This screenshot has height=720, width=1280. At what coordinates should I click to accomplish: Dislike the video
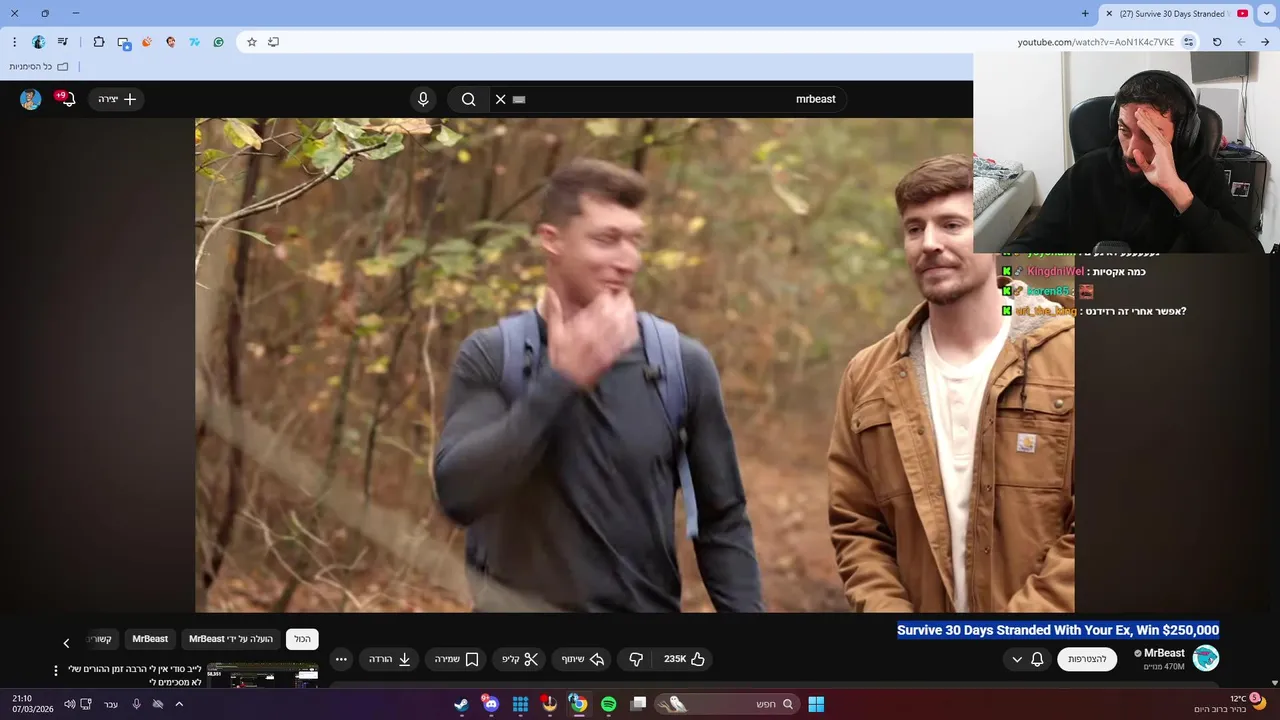[x=636, y=659]
